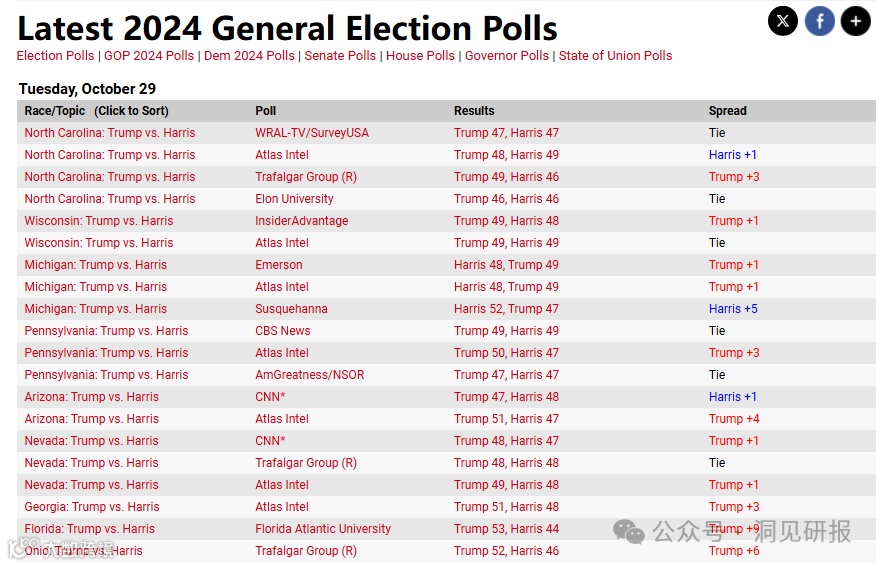
Task: Click the X (Twitter) share icon
Action: [783, 20]
